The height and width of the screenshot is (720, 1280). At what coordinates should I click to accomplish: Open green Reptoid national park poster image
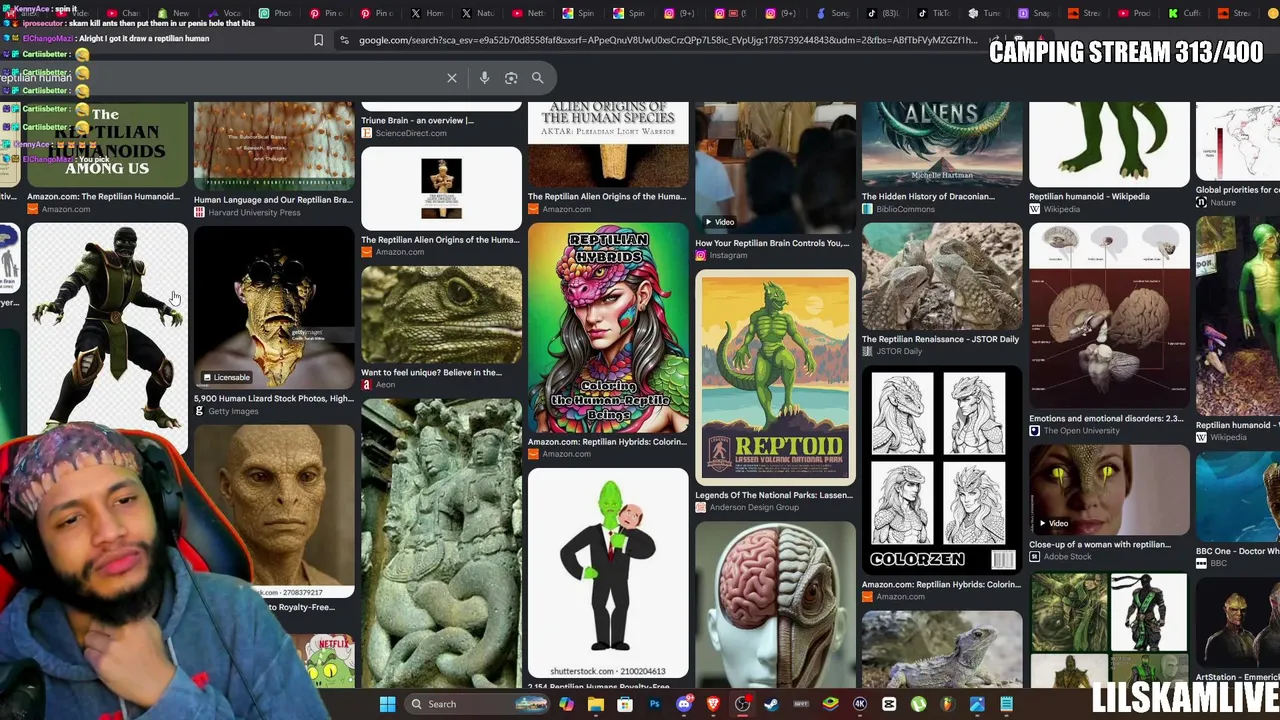point(775,377)
